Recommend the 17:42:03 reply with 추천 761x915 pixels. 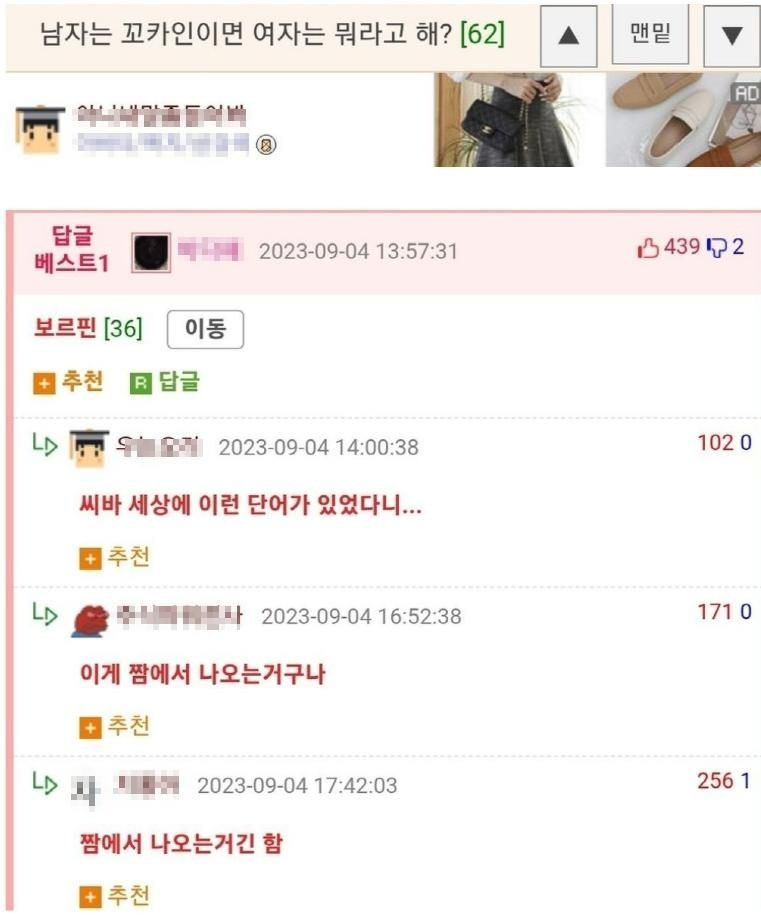(x=114, y=896)
